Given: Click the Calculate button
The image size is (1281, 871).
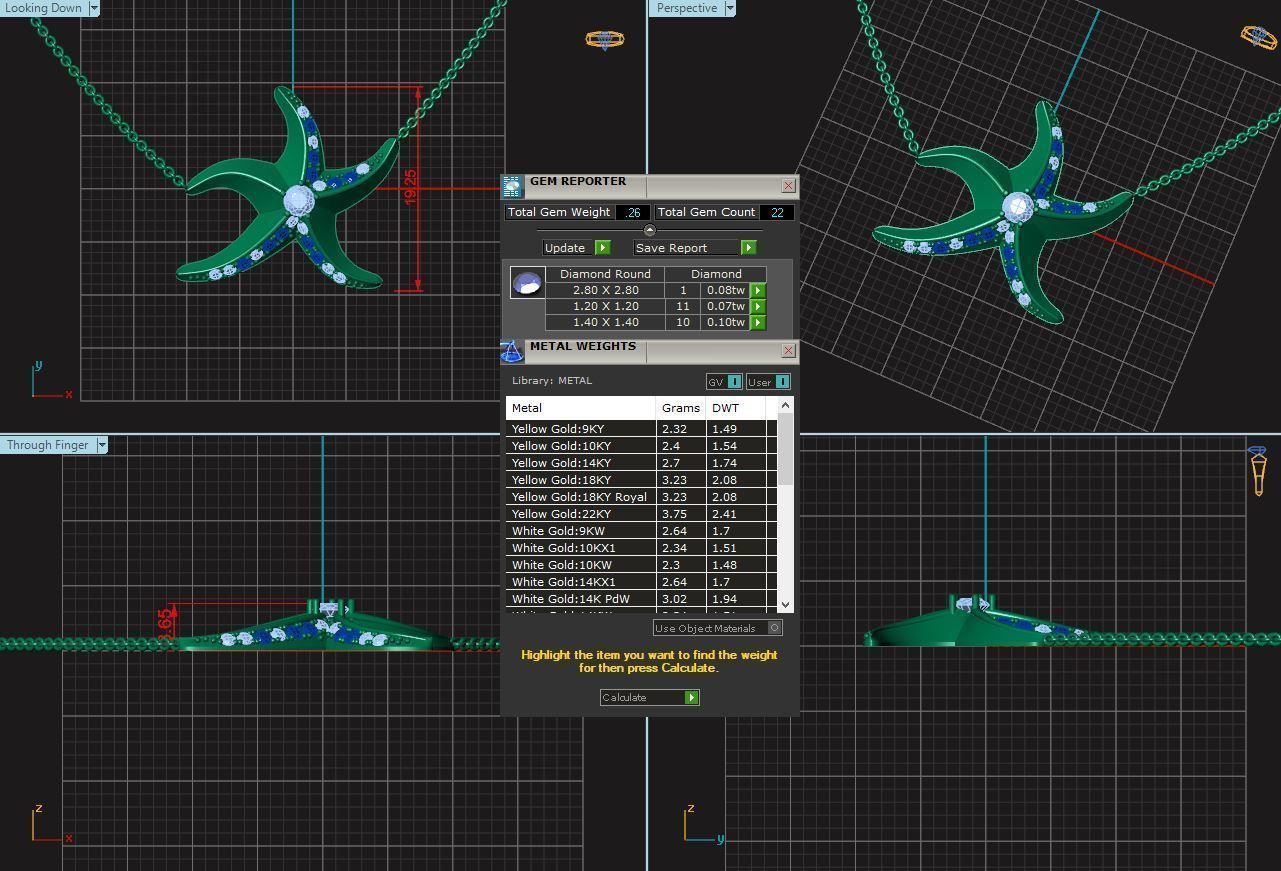Looking at the screenshot, I should (649, 697).
